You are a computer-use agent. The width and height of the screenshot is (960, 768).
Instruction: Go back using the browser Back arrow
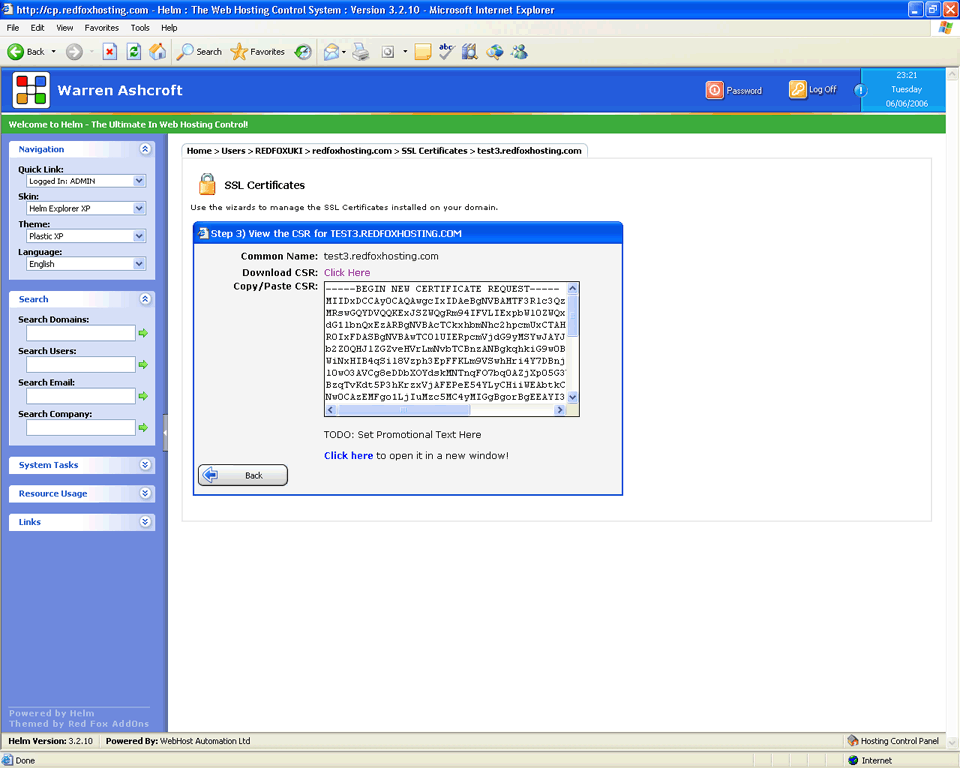[16, 52]
